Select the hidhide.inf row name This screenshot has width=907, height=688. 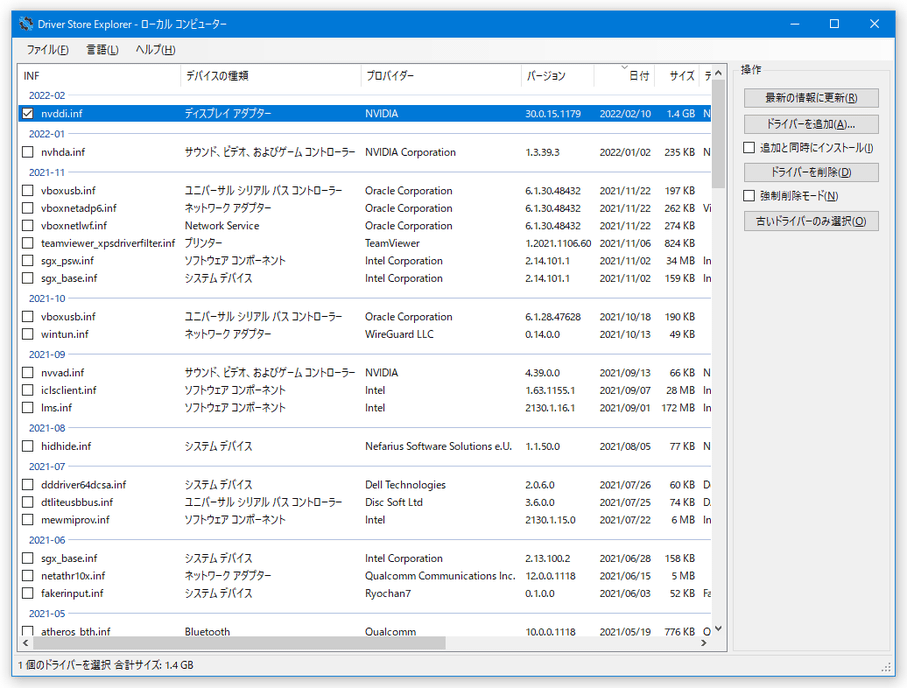click(66, 446)
